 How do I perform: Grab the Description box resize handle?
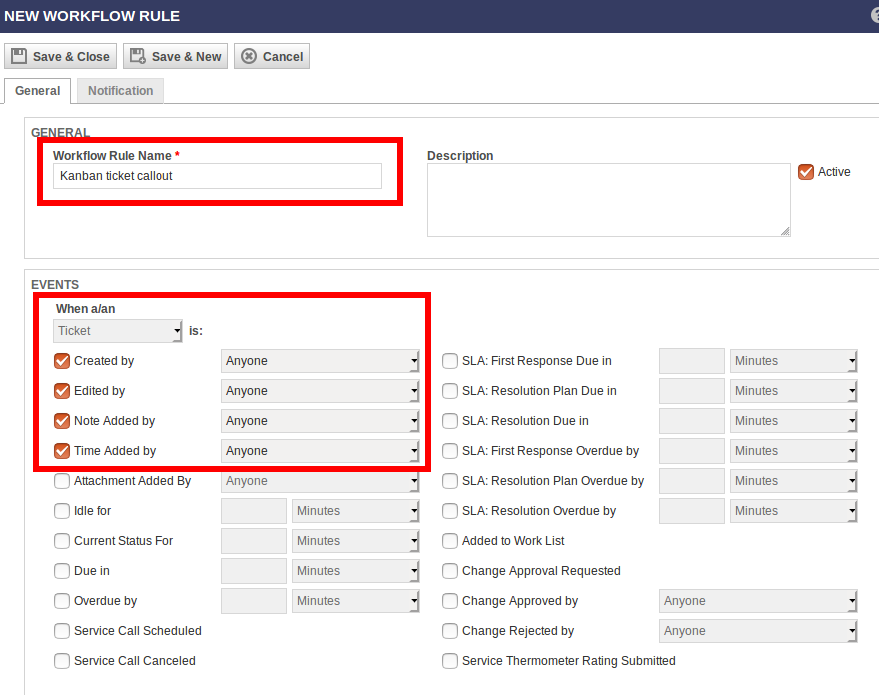[x=785, y=231]
